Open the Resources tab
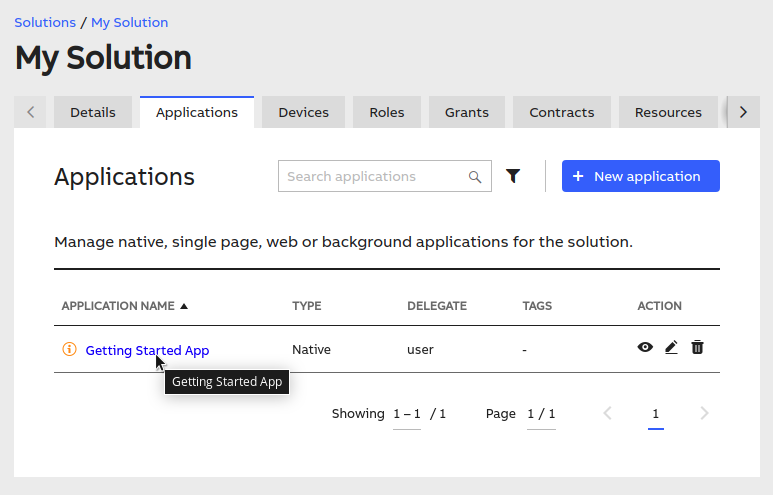The width and height of the screenshot is (773, 495). click(668, 112)
